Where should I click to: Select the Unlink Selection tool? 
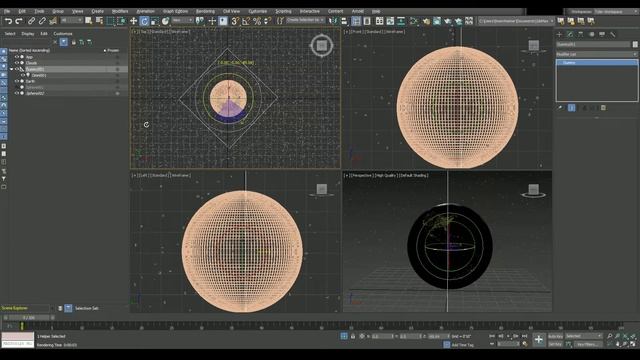[42, 21]
